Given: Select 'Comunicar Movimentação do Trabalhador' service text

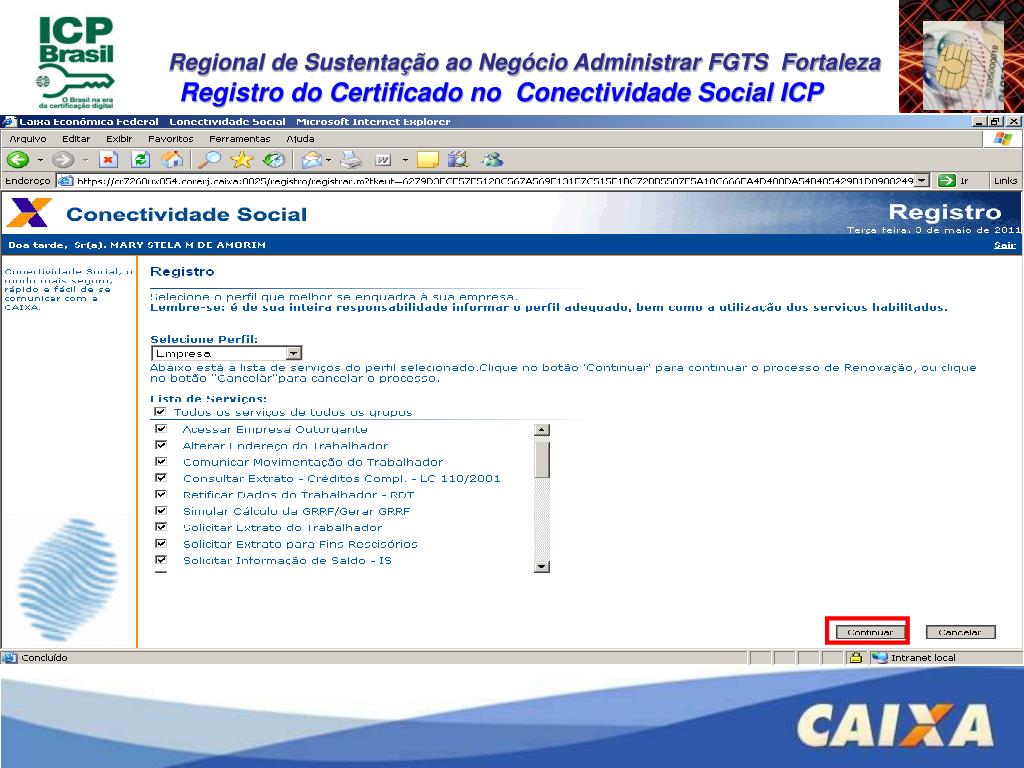Looking at the screenshot, I should (313, 462).
